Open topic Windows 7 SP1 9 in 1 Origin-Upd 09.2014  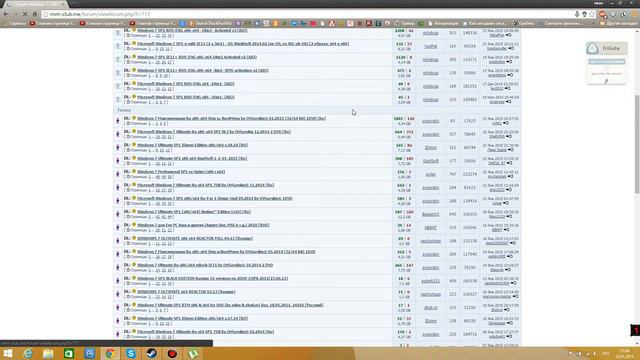(x=215, y=198)
